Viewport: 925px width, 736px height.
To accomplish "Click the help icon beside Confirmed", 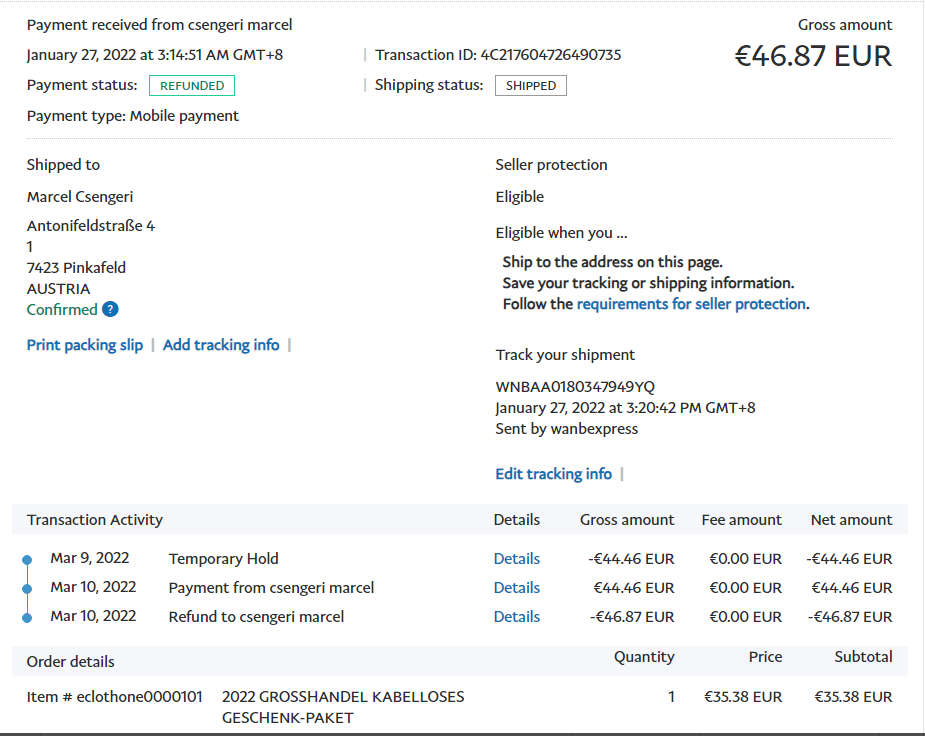I will (x=110, y=310).
